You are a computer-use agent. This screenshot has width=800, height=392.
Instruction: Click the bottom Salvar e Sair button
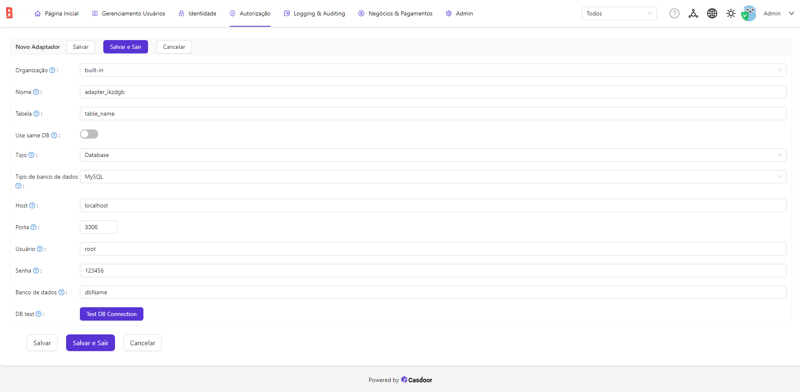tap(90, 343)
